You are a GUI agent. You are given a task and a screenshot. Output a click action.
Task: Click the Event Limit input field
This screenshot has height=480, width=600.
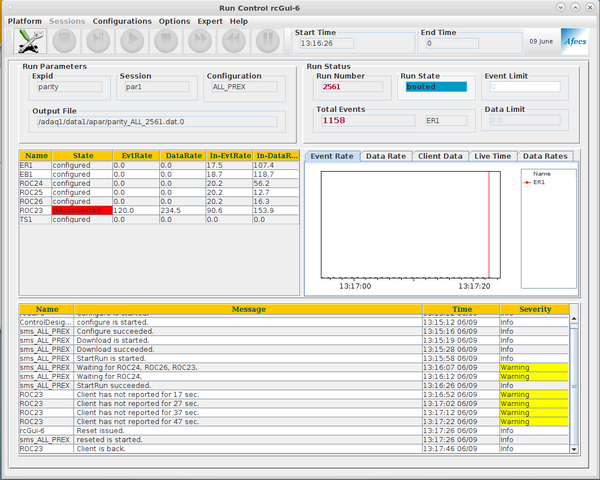pyautogui.click(x=525, y=87)
